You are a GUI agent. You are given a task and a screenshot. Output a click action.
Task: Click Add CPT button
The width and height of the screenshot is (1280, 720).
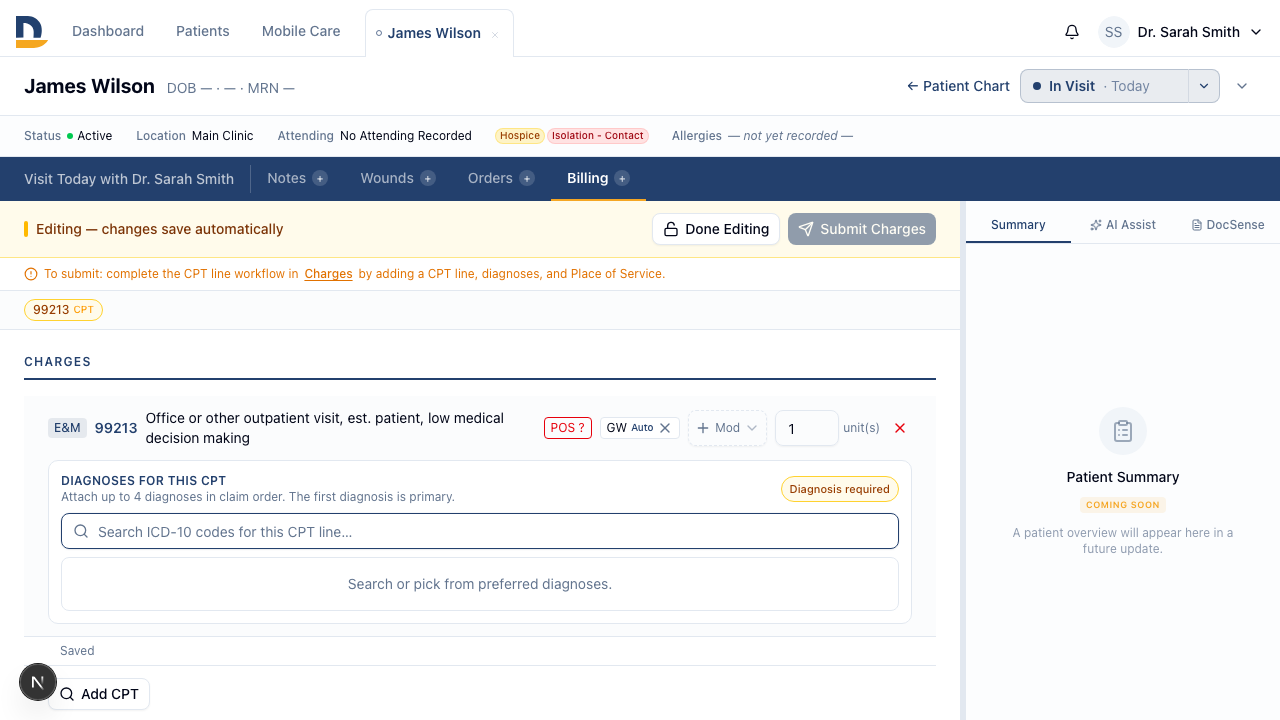point(99,694)
